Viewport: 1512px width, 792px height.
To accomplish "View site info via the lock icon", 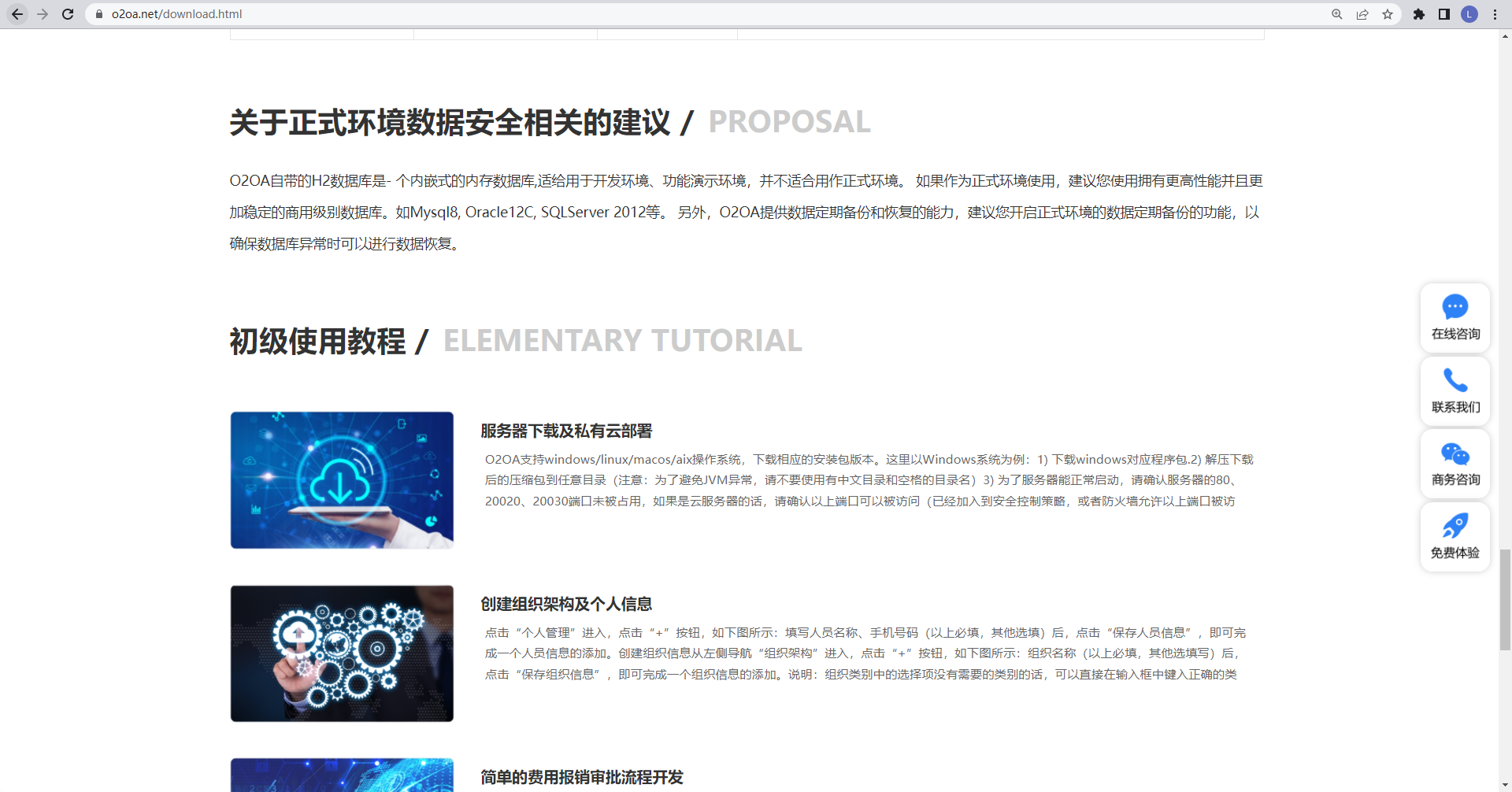I will click(99, 14).
